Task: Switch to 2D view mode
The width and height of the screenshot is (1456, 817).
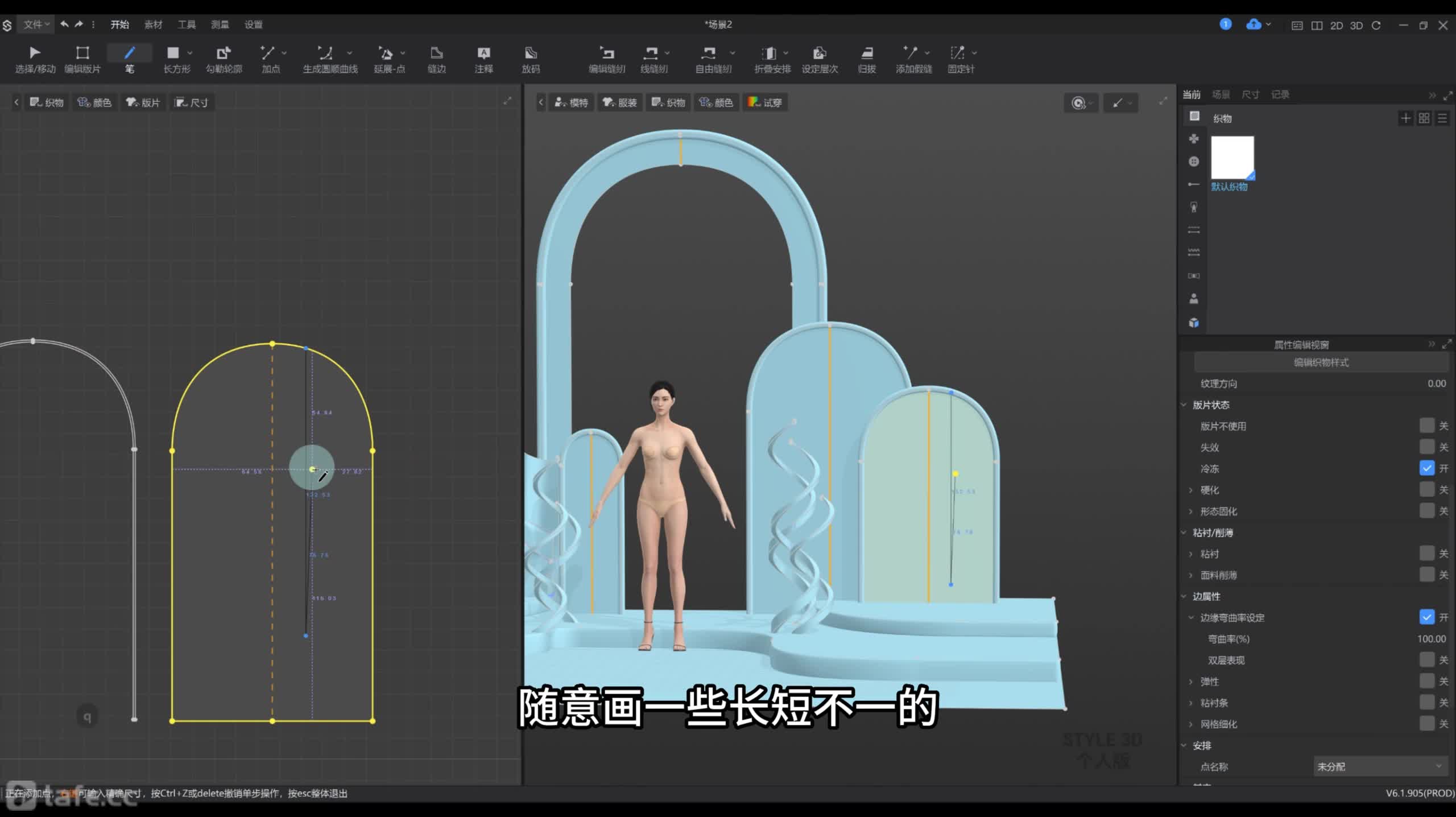Action: (1336, 25)
